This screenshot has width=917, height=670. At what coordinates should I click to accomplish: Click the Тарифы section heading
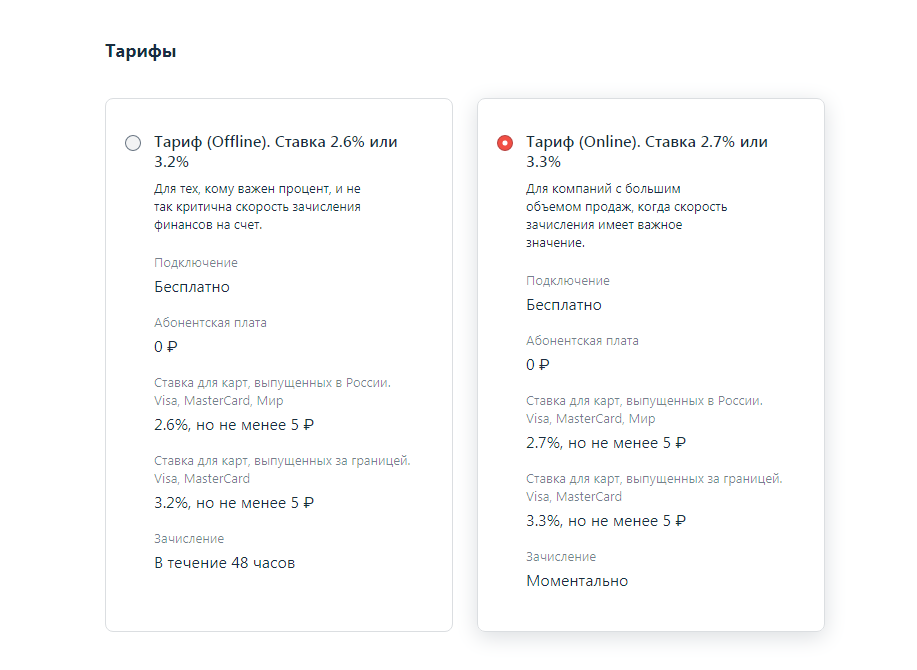[x=141, y=51]
